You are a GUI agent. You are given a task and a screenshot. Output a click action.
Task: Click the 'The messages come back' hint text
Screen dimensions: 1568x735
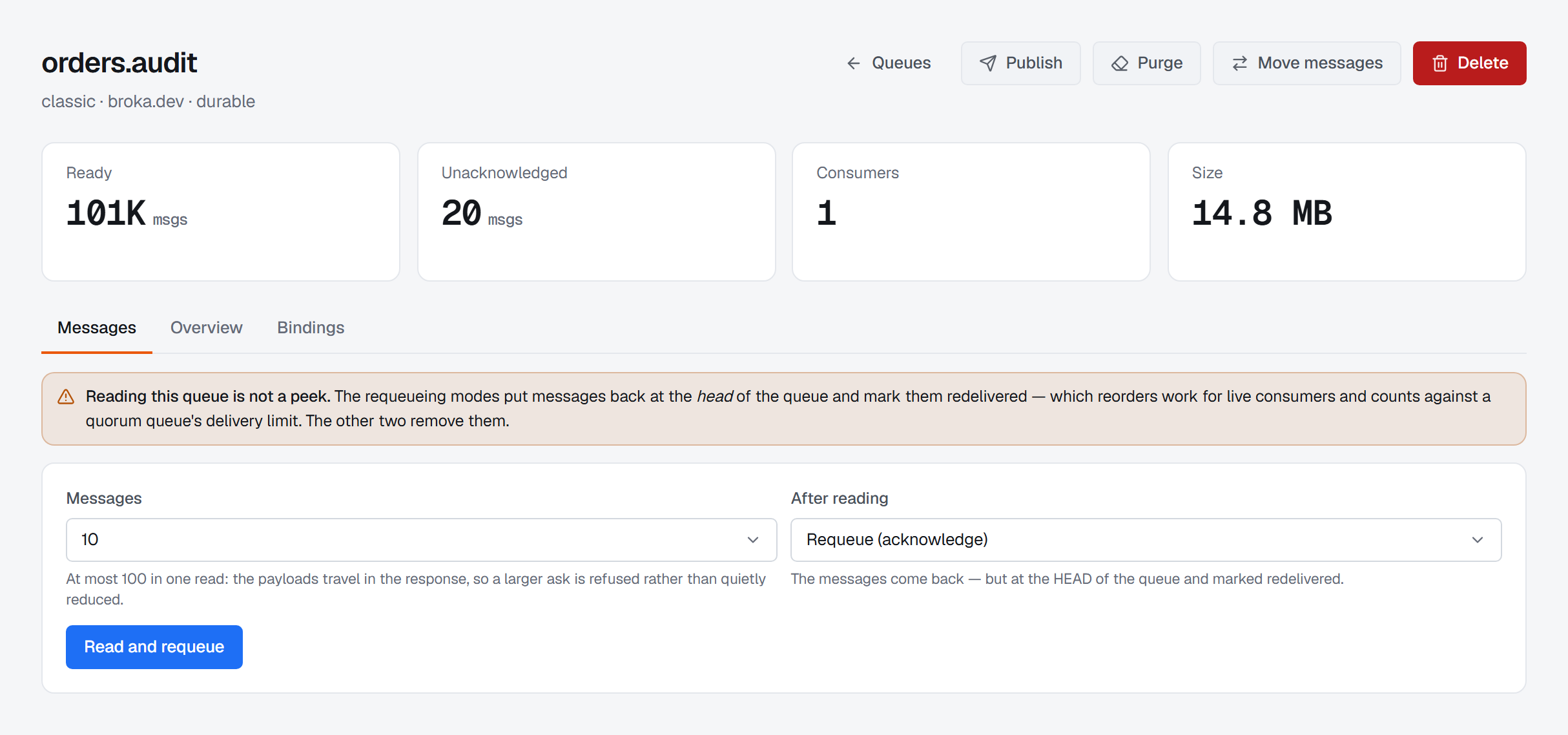1067,579
